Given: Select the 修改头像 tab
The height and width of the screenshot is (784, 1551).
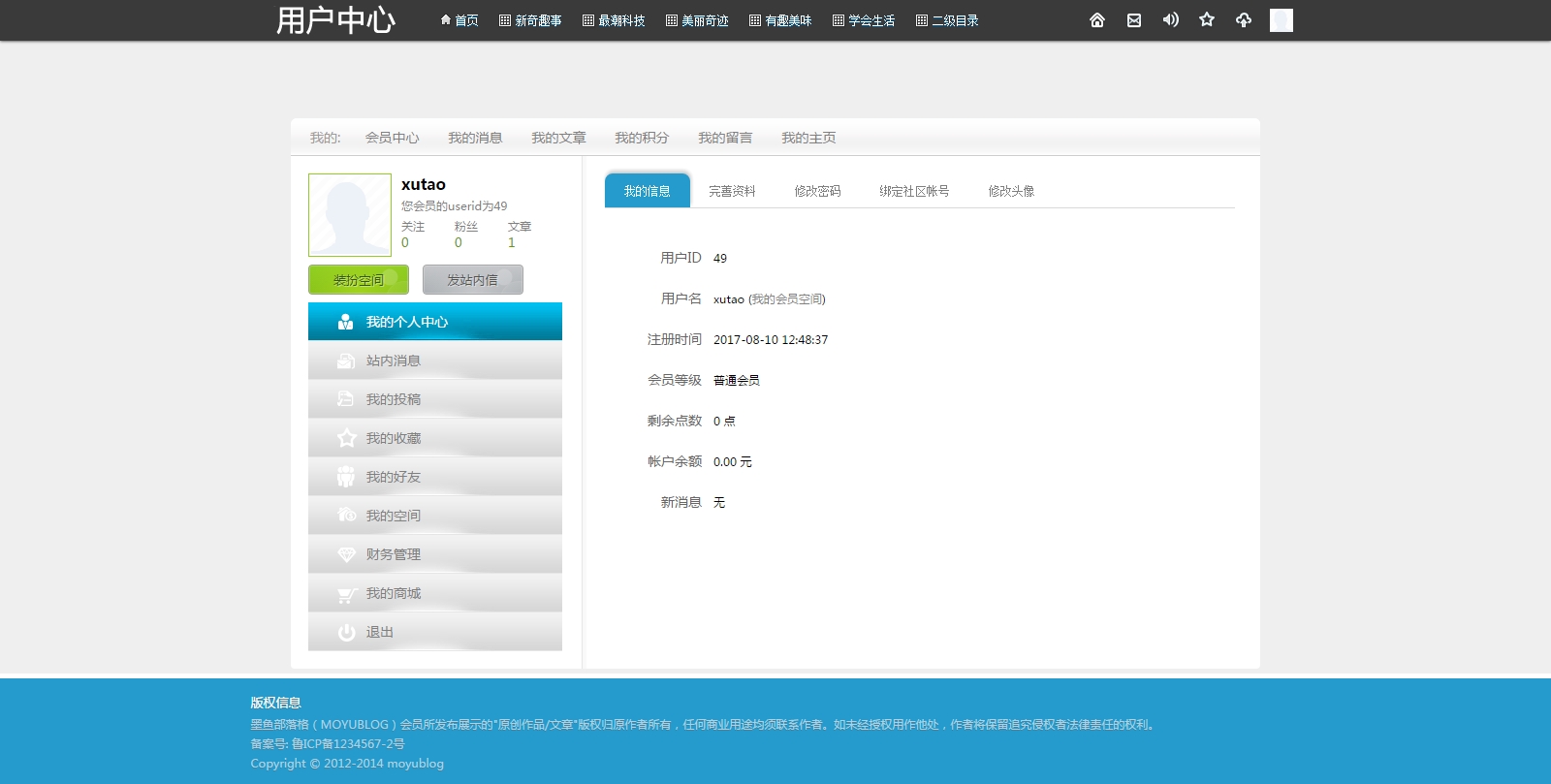Looking at the screenshot, I should click(1011, 191).
